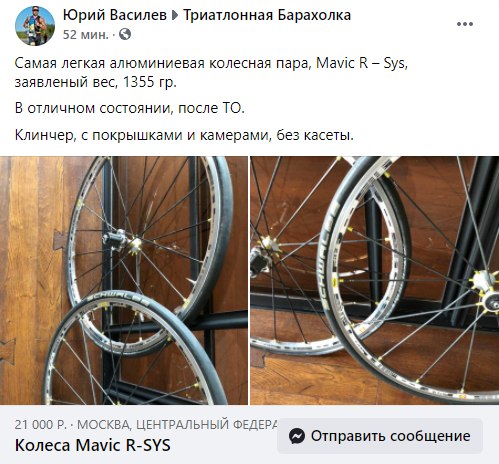Click the 52 мин. timestamp
Viewport: 499px width, 464px height.
pyautogui.click(x=86, y=35)
